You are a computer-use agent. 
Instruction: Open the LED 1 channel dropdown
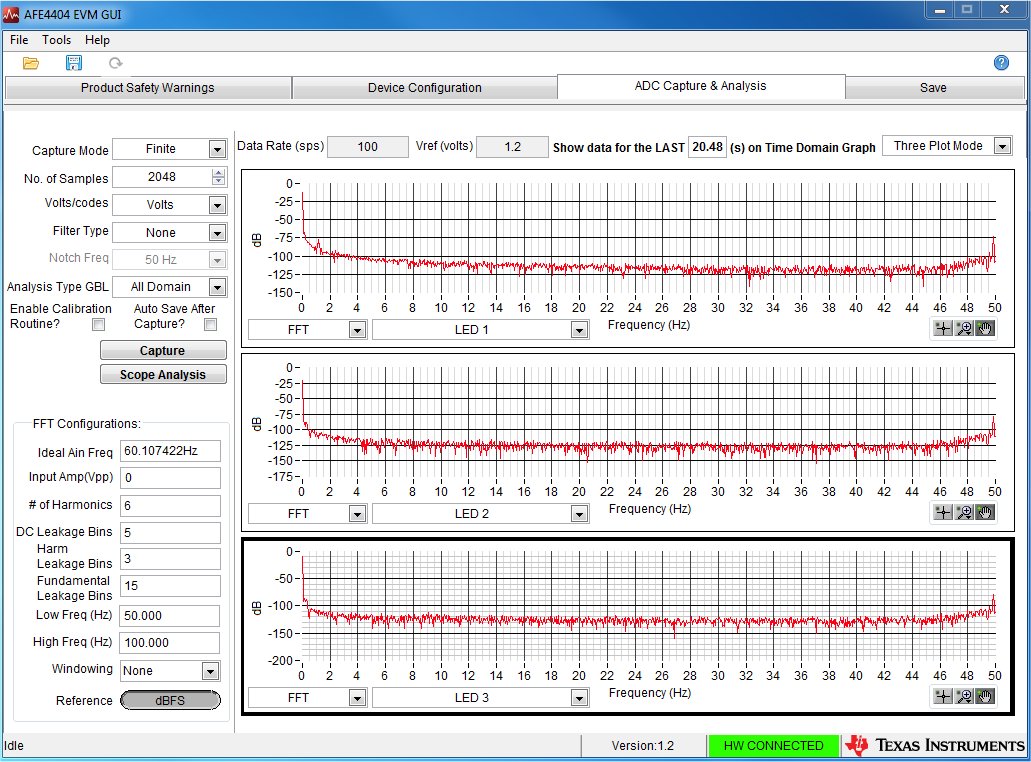click(579, 330)
